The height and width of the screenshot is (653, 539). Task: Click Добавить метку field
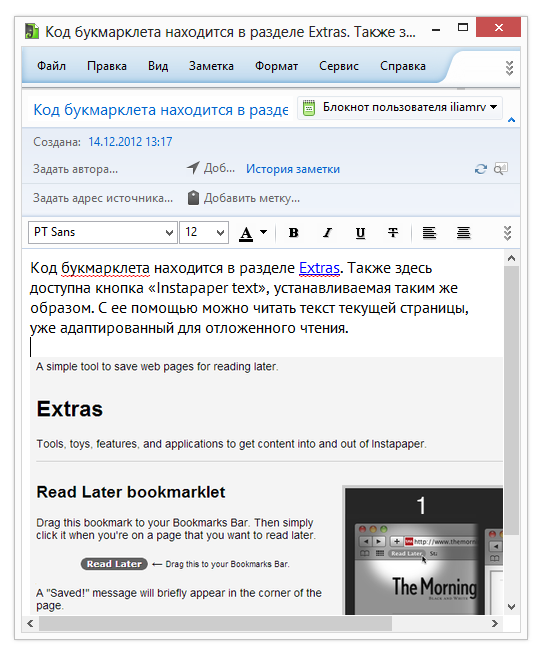(252, 198)
